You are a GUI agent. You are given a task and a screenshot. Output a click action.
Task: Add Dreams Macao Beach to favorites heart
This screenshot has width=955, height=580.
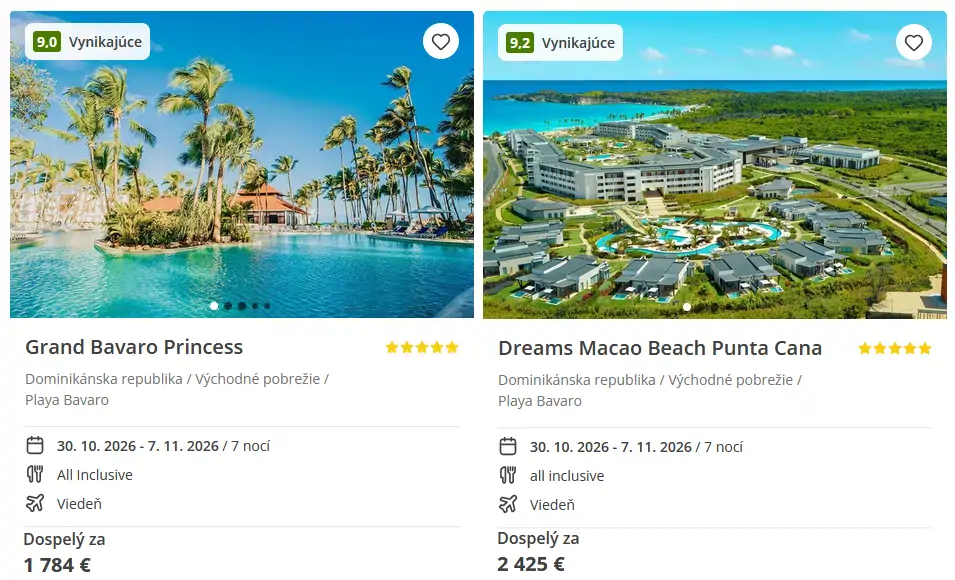pos(914,43)
